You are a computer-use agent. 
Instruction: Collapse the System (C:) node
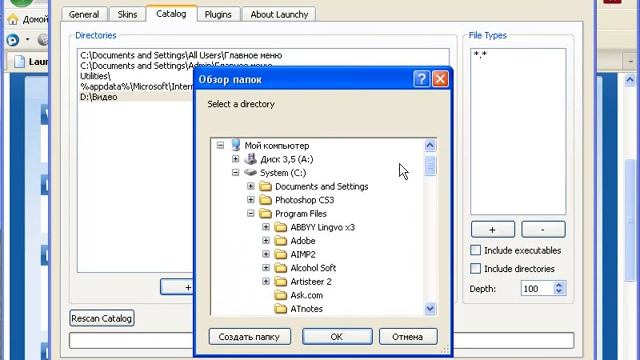coord(236,173)
